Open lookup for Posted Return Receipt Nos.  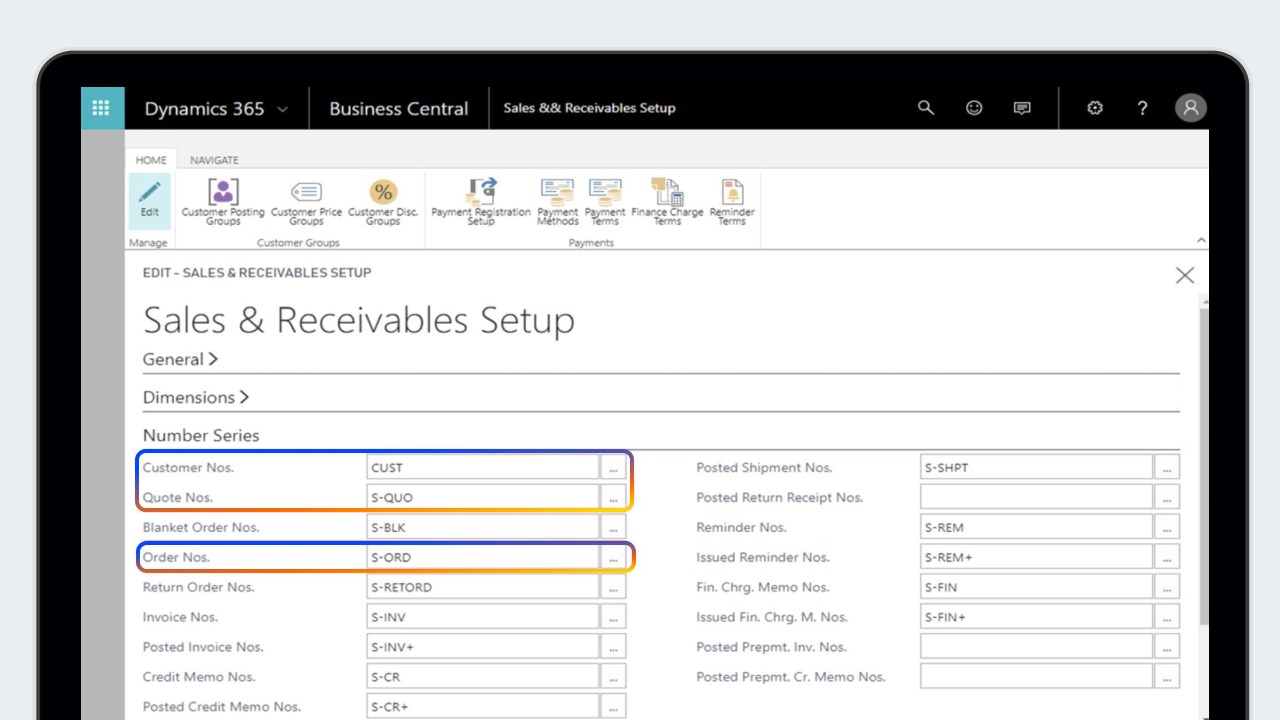click(x=1167, y=497)
